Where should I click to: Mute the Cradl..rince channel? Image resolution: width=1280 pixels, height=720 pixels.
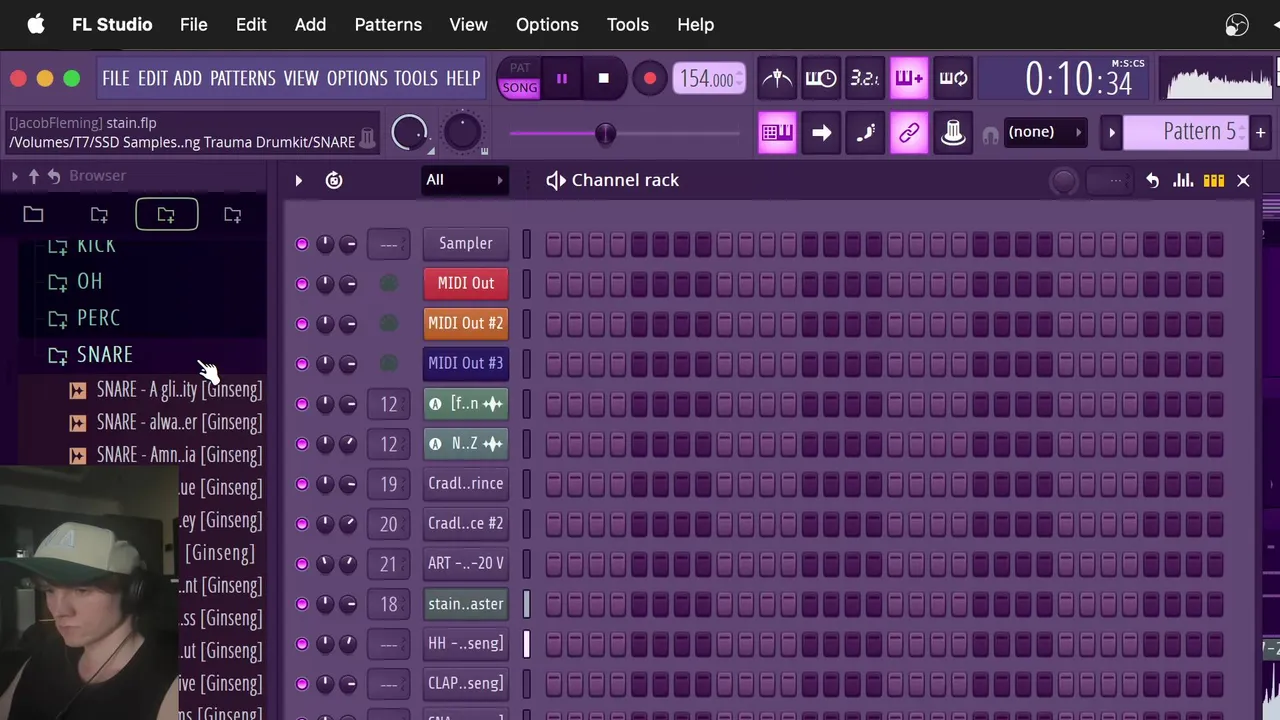(302, 484)
